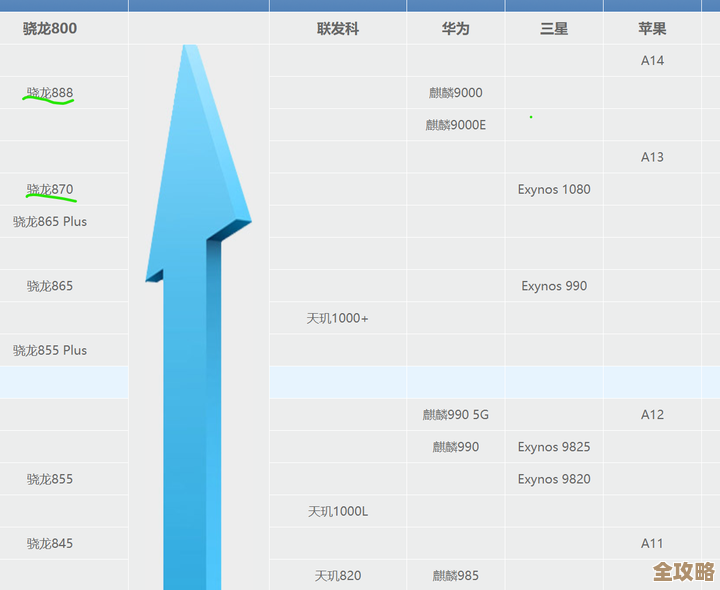Select the 联发科 column header
720x590 pixels.
pos(337,29)
